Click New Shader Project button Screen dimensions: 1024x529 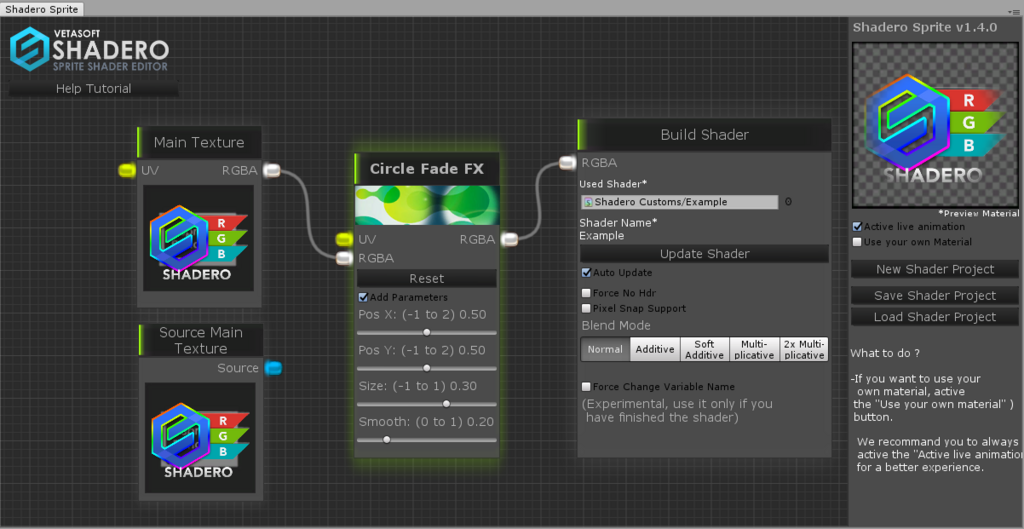pos(935,269)
